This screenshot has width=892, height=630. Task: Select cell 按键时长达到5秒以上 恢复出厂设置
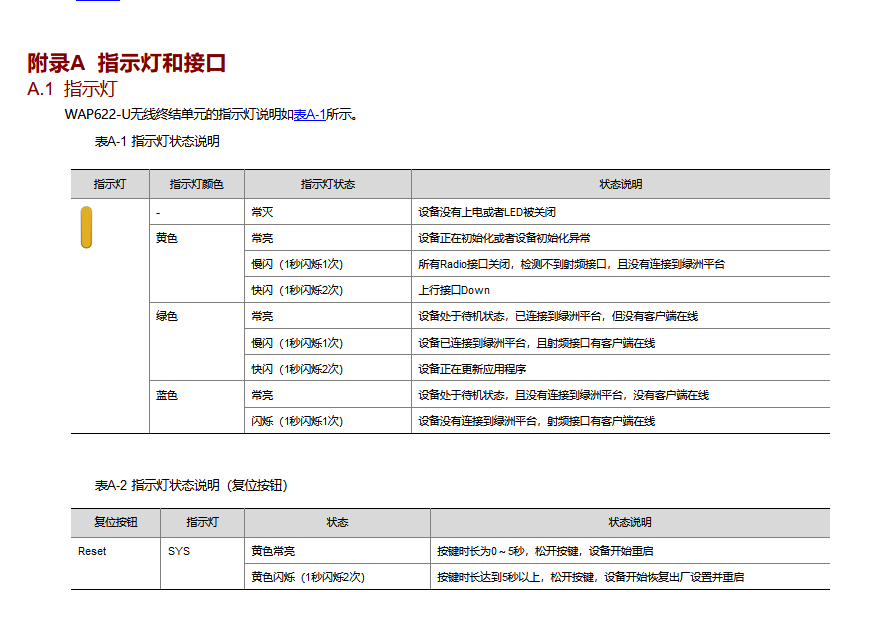630,577
